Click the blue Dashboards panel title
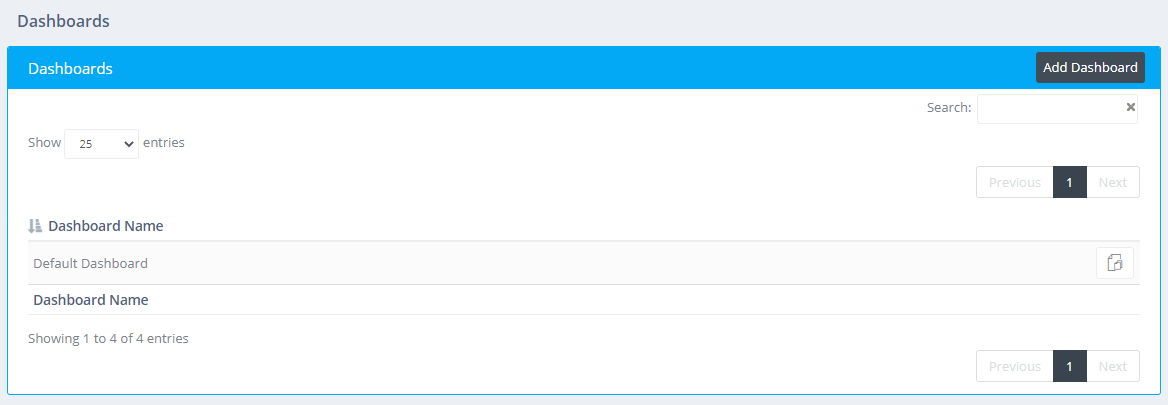 70,69
